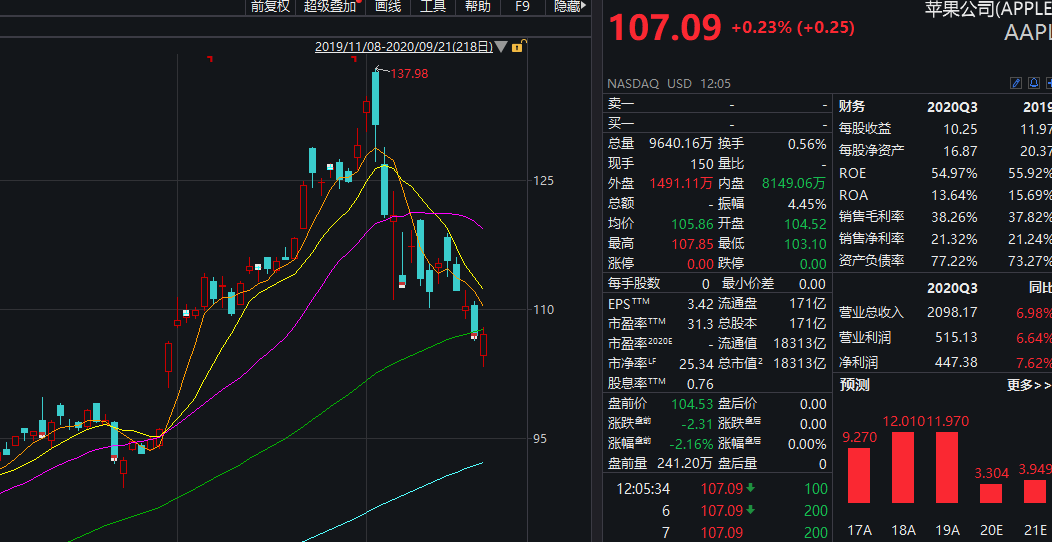Click the large 107.09 current price

[x=665, y=28]
